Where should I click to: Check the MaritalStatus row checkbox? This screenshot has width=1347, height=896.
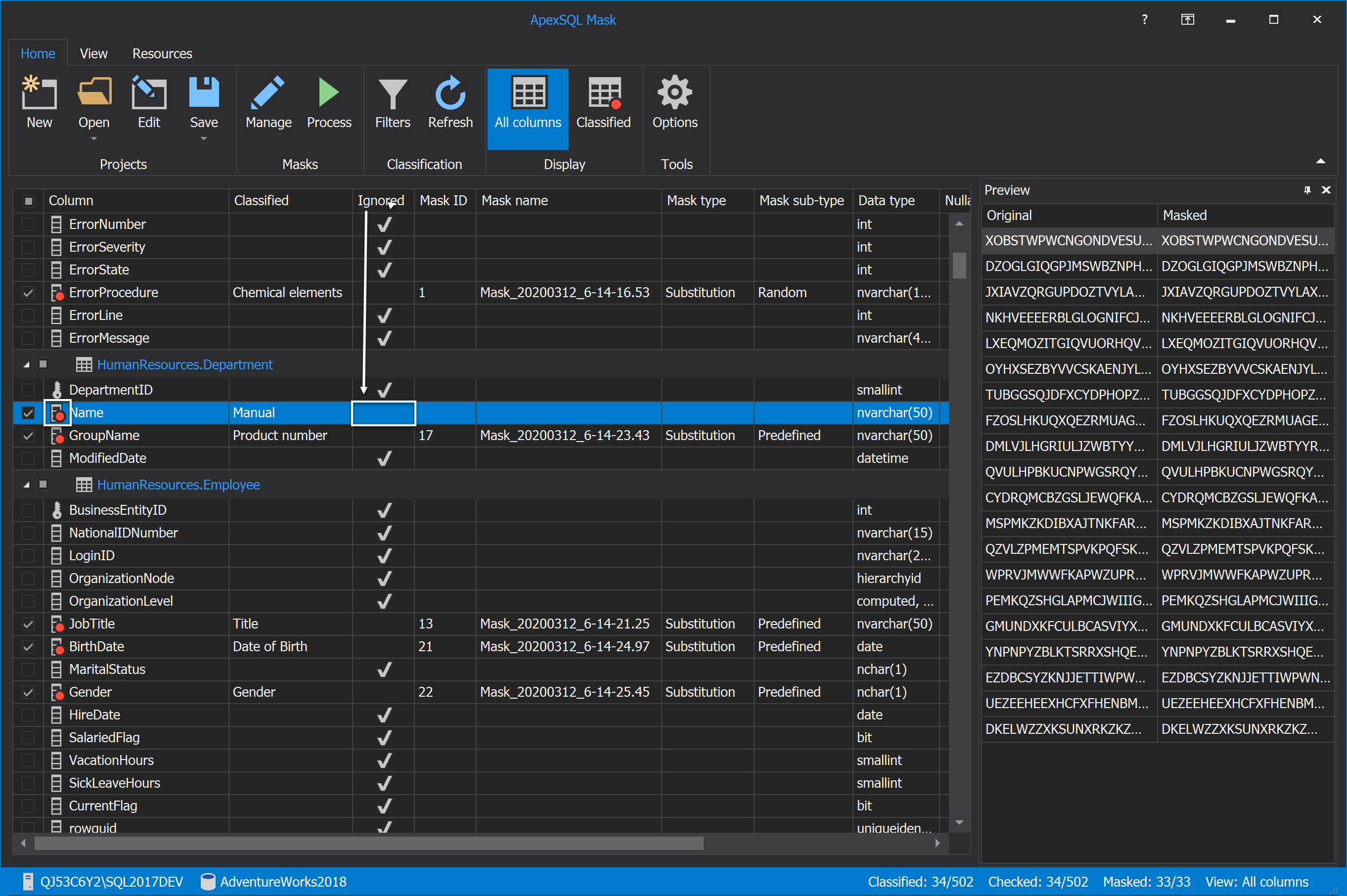tap(28, 670)
